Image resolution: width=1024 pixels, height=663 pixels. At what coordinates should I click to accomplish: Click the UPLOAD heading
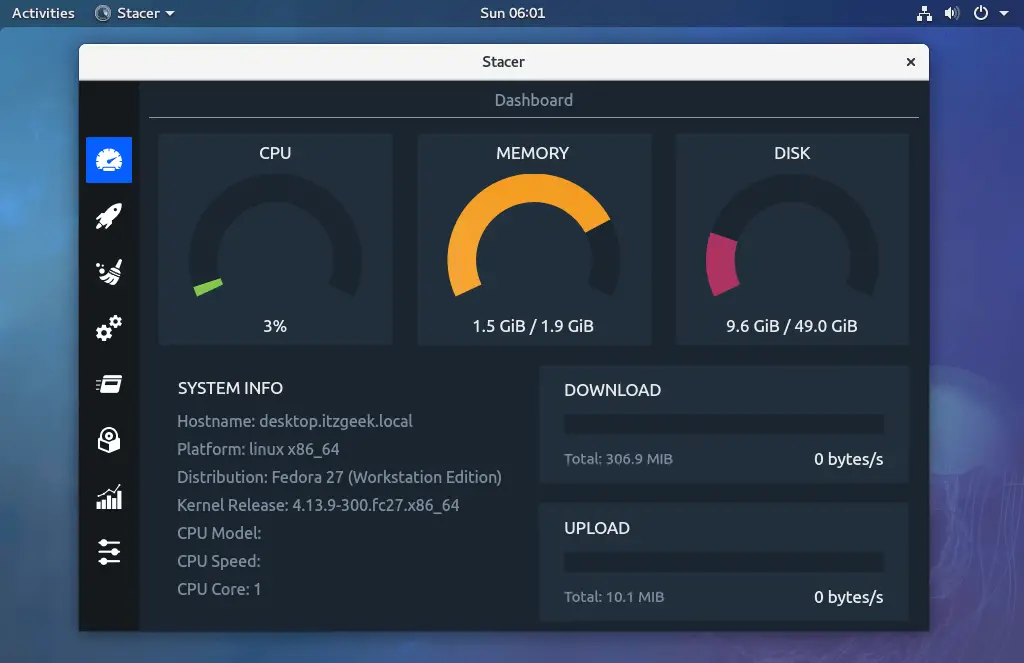pos(597,528)
